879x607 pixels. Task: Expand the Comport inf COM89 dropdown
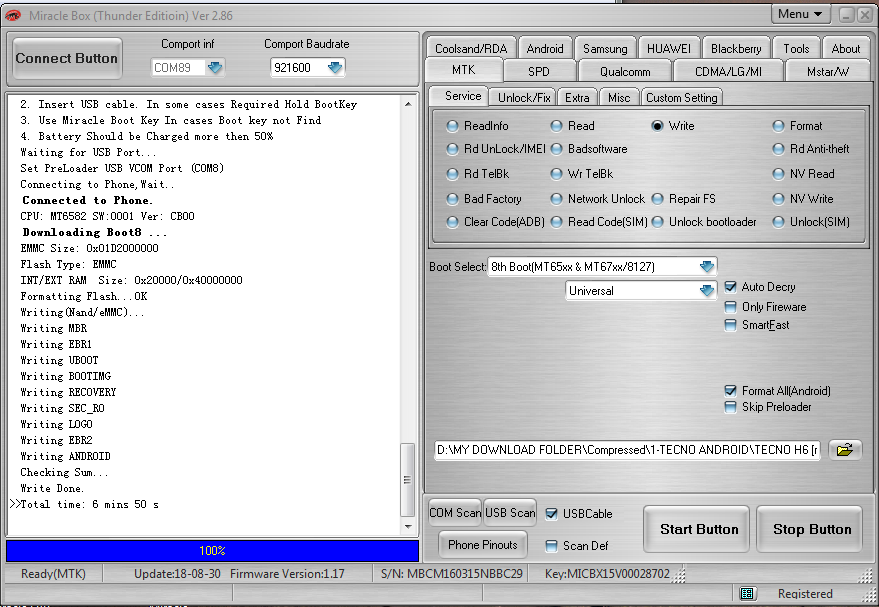pyautogui.click(x=215, y=68)
